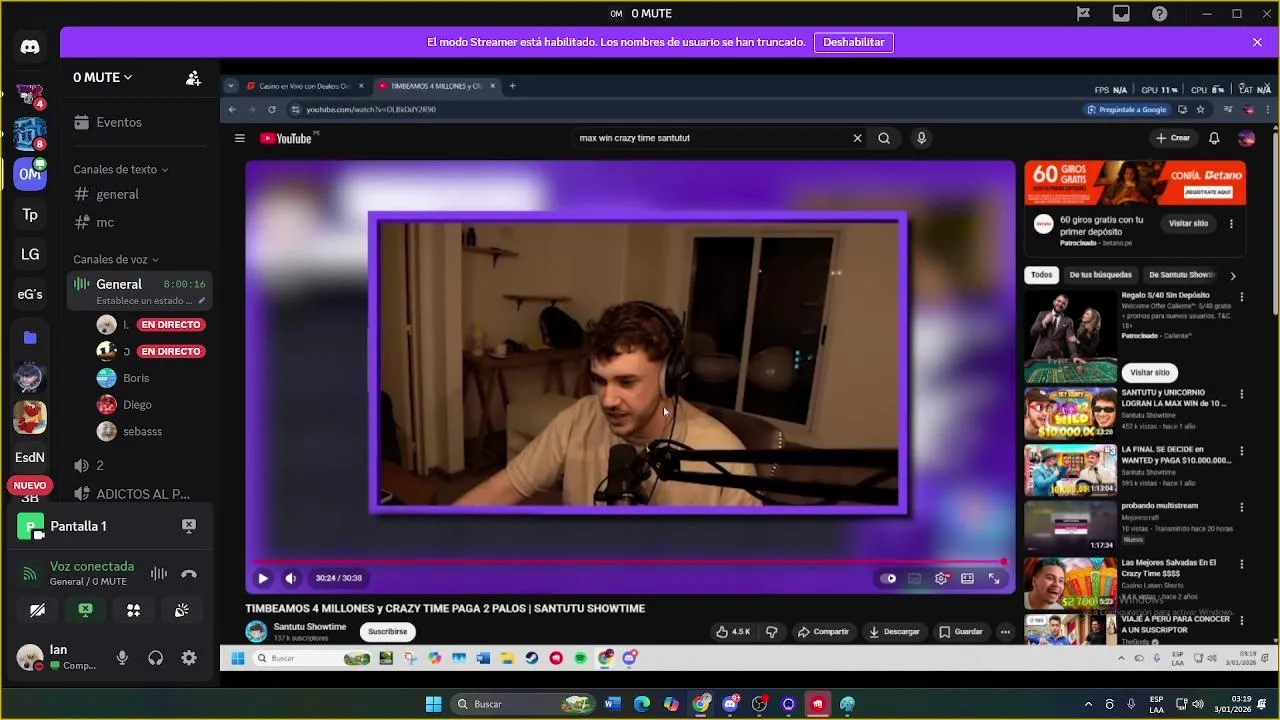Click the Compartir button
1280x720 pixels.
click(x=823, y=632)
